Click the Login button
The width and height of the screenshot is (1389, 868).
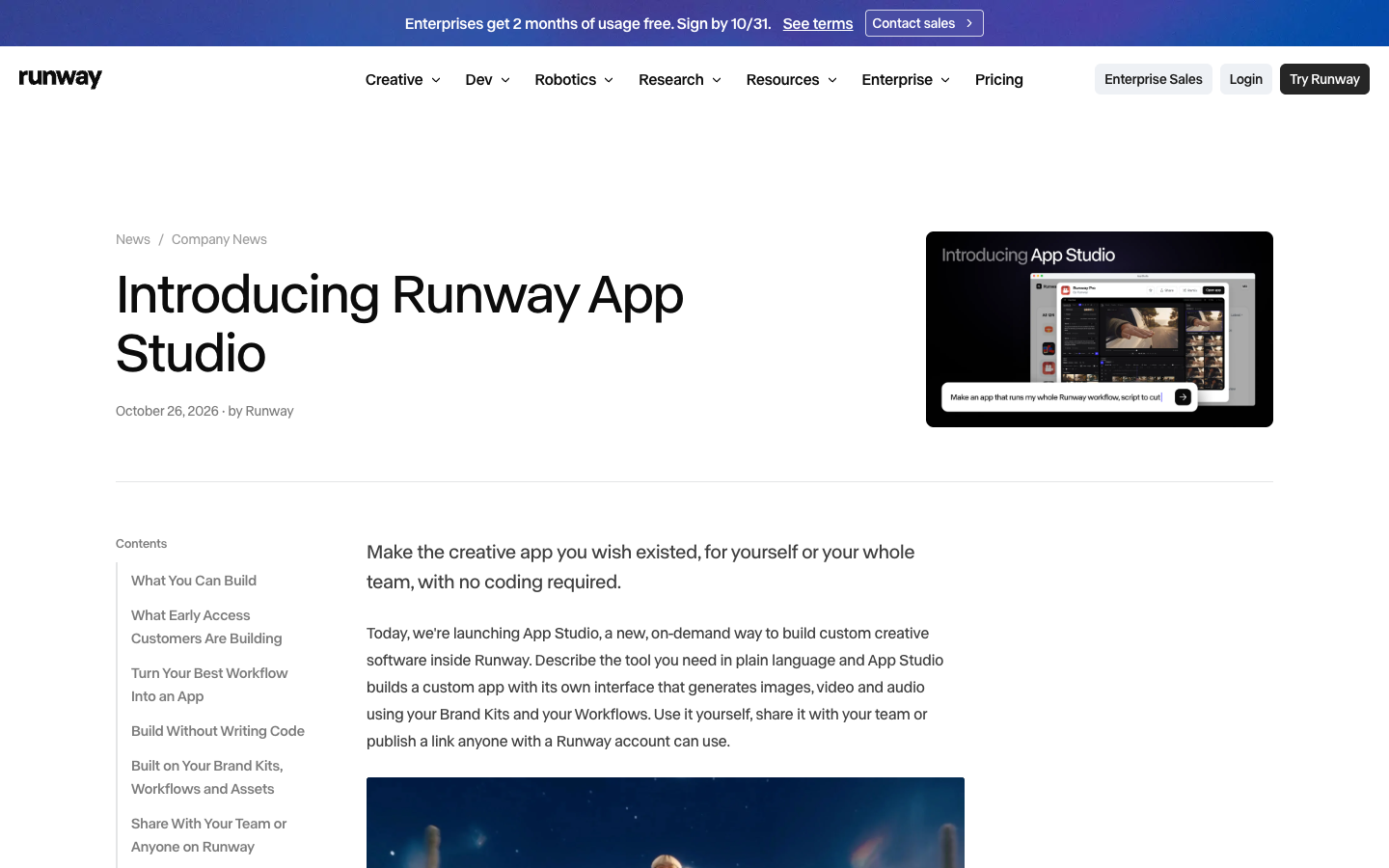point(1246,79)
